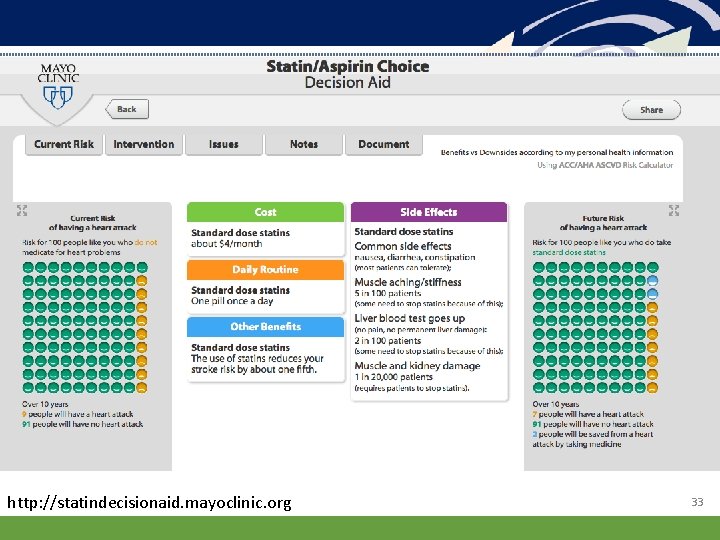
Task: Open the Current Risk tab
Action: point(64,145)
